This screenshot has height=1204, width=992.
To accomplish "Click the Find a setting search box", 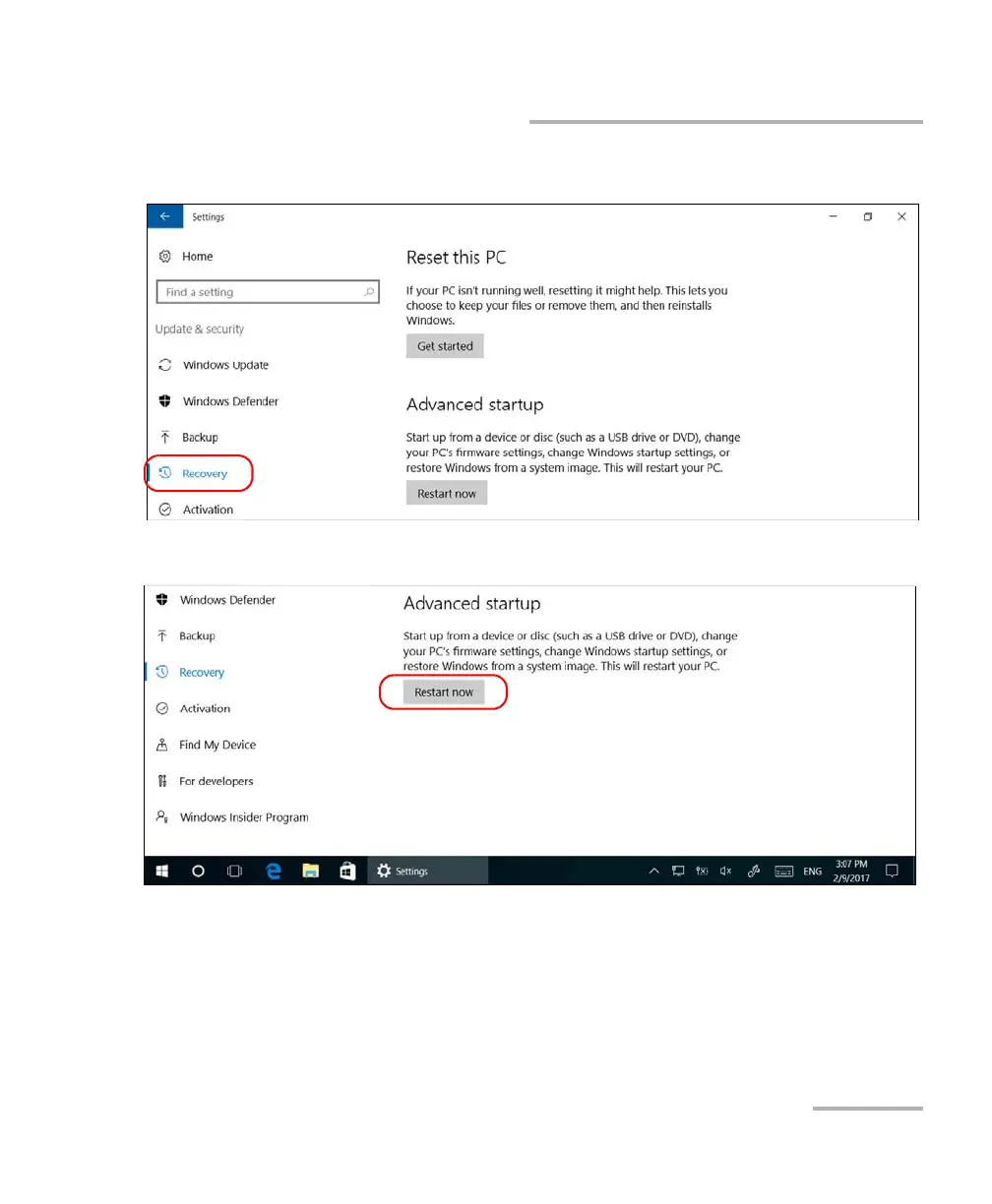I will pyautogui.click(x=267, y=292).
